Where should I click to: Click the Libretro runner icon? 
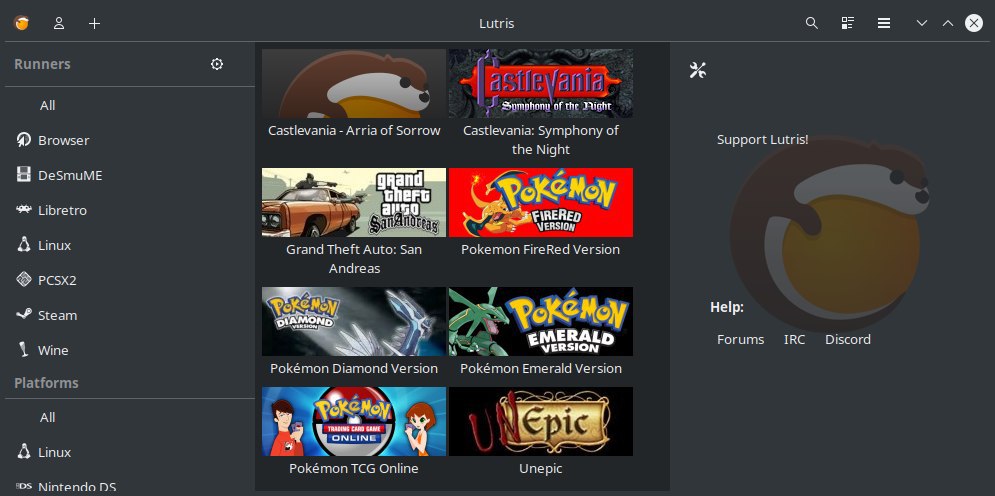click(x=24, y=209)
